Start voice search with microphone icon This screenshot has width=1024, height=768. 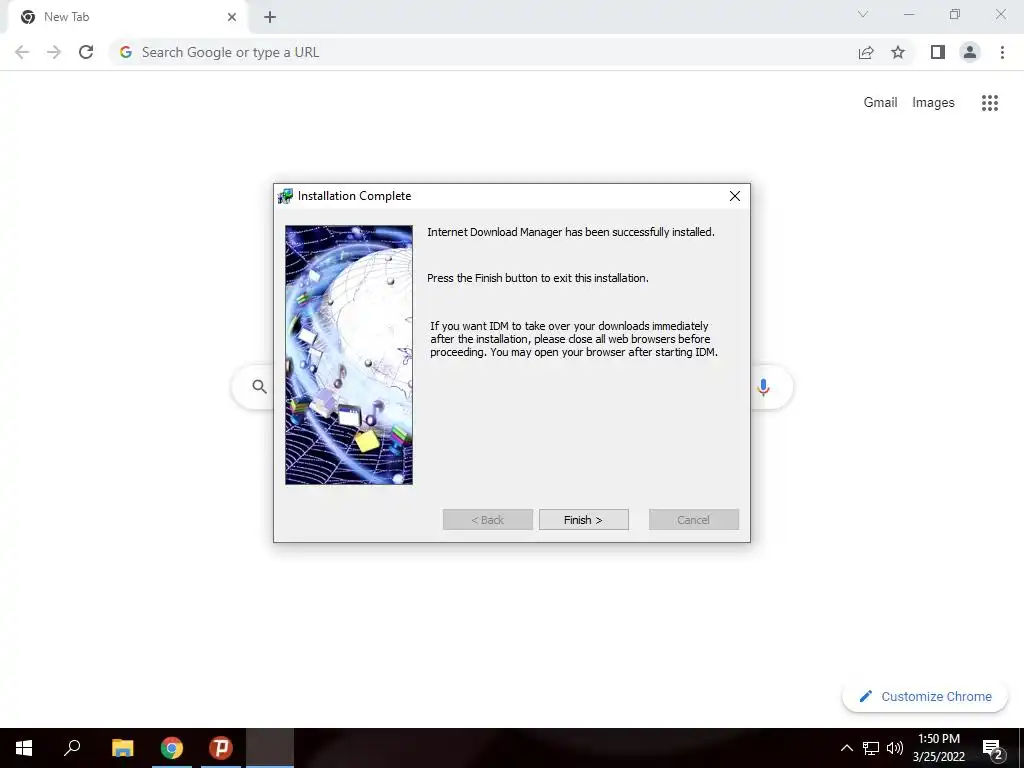tap(763, 387)
